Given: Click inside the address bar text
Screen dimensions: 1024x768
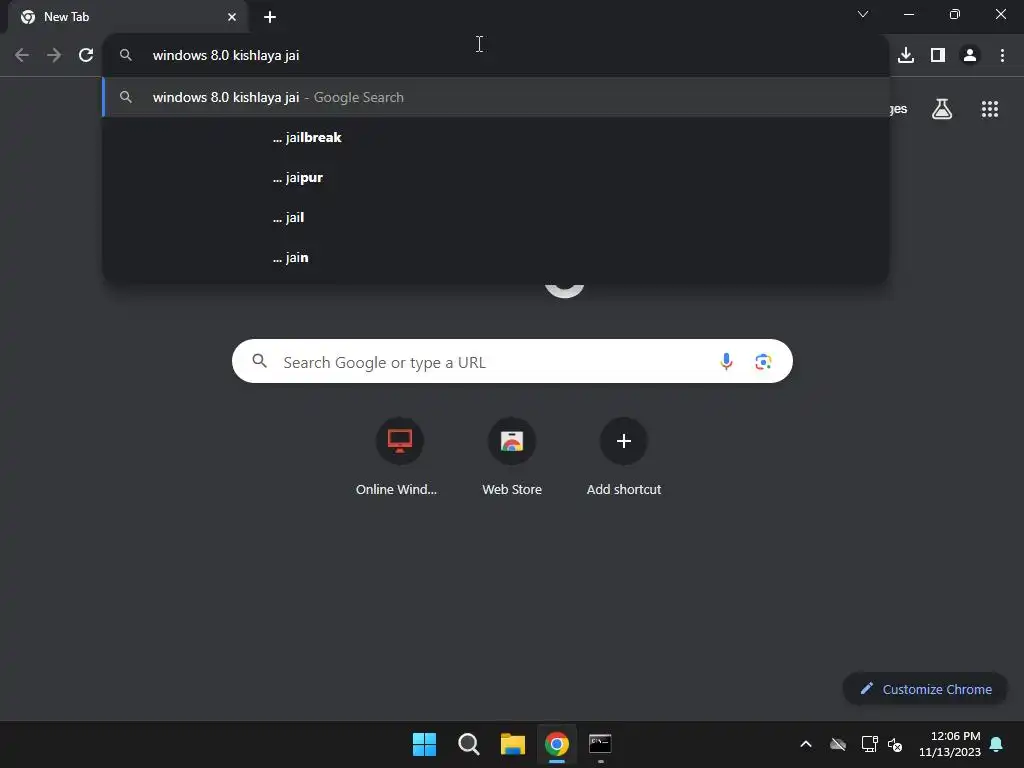Looking at the screenshot, I should (x=226, y=56).
